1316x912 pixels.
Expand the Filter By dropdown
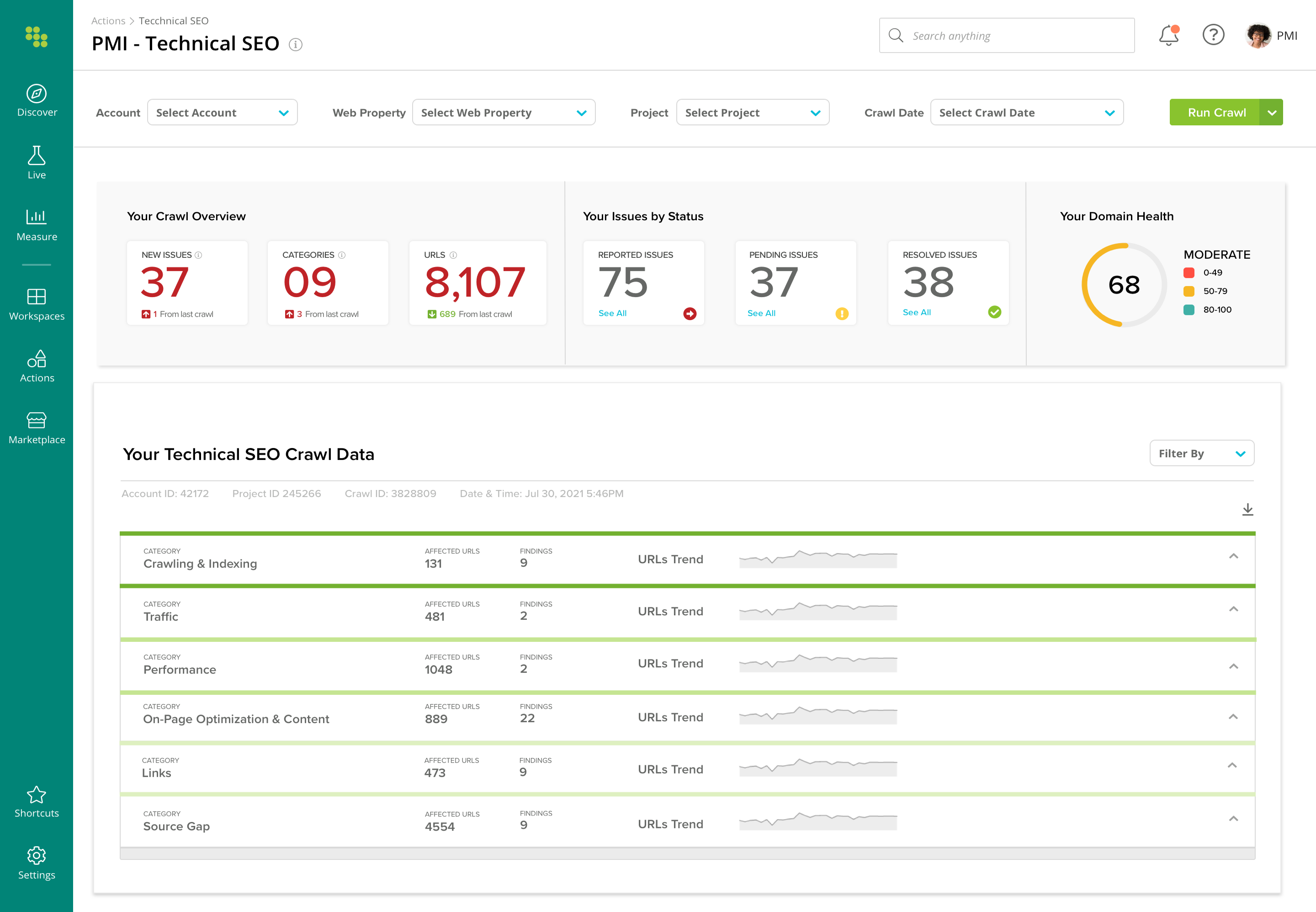tap(1201, 453)
